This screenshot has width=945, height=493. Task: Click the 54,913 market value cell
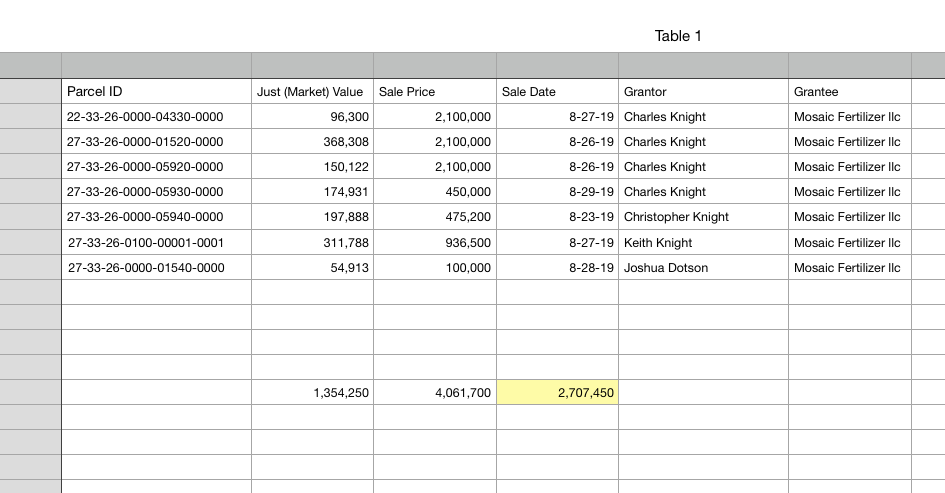pos(312,268)
